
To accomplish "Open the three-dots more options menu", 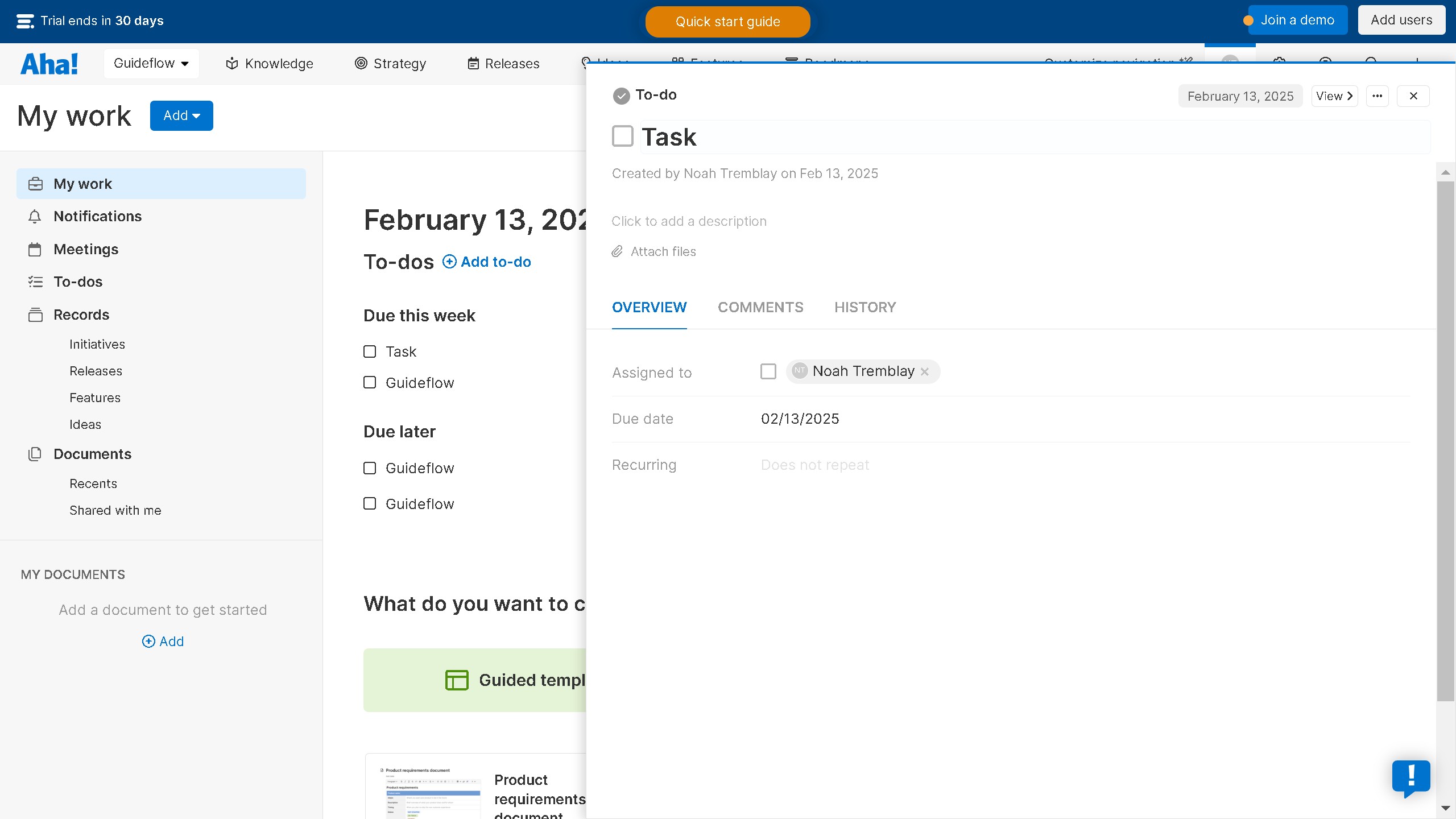I will click(x=1377, y=96).
